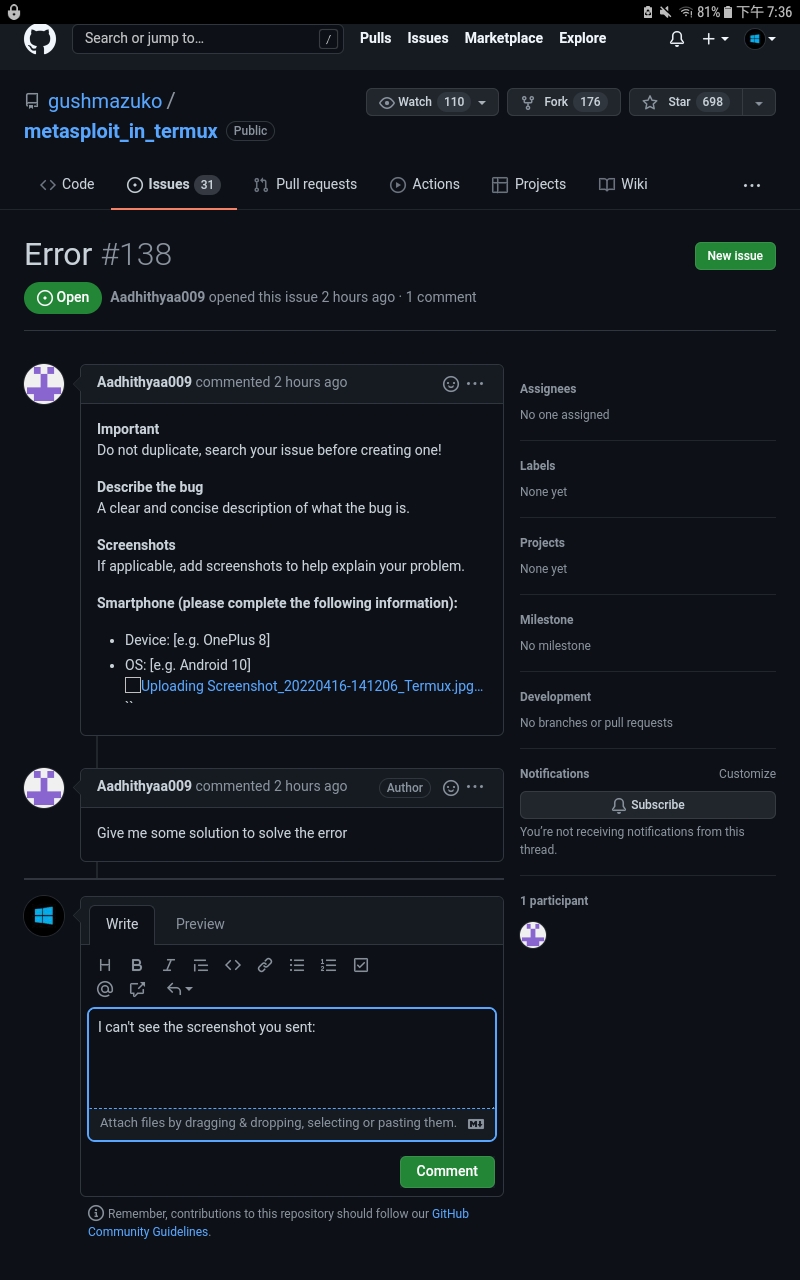Subscribe to this issue thread
Screen dimensions: 800x1280
(647, 804)
